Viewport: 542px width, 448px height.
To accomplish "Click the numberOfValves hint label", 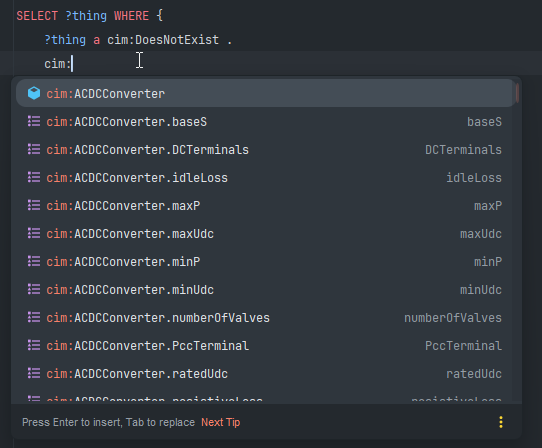I will [x=453, y=318].
